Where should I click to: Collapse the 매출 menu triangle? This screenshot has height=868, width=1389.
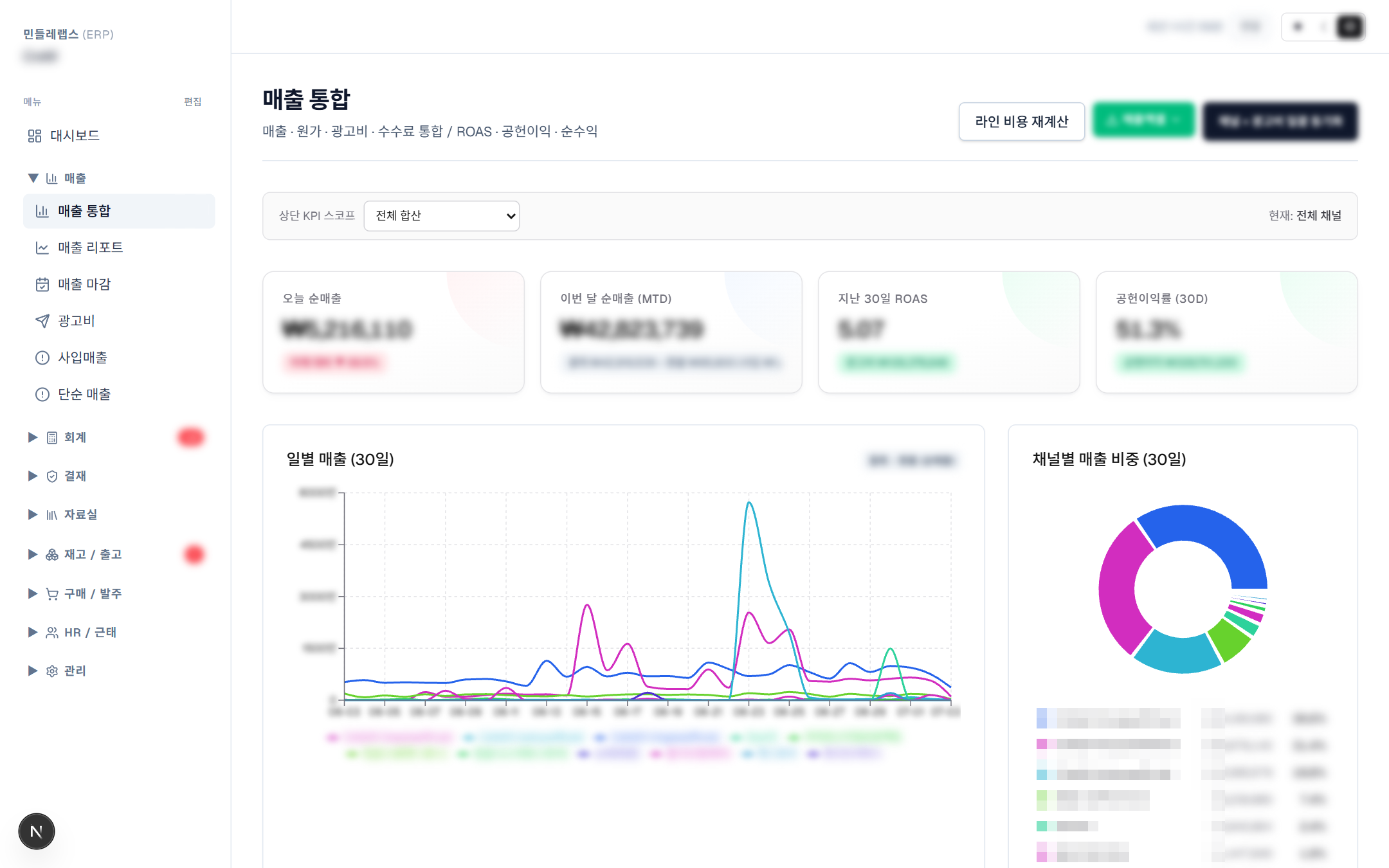pos(33,178)
